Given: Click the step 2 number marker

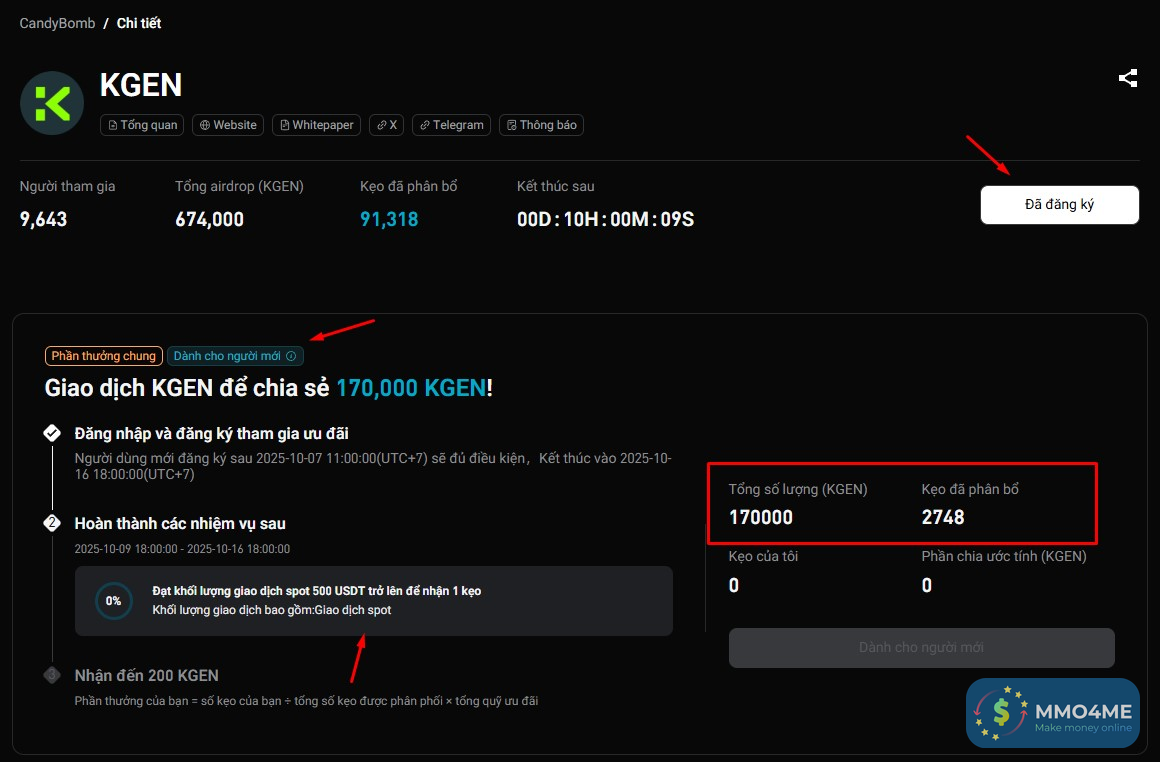Looking at the screenshot, I should pyautogui.click(x=52, y=523).
